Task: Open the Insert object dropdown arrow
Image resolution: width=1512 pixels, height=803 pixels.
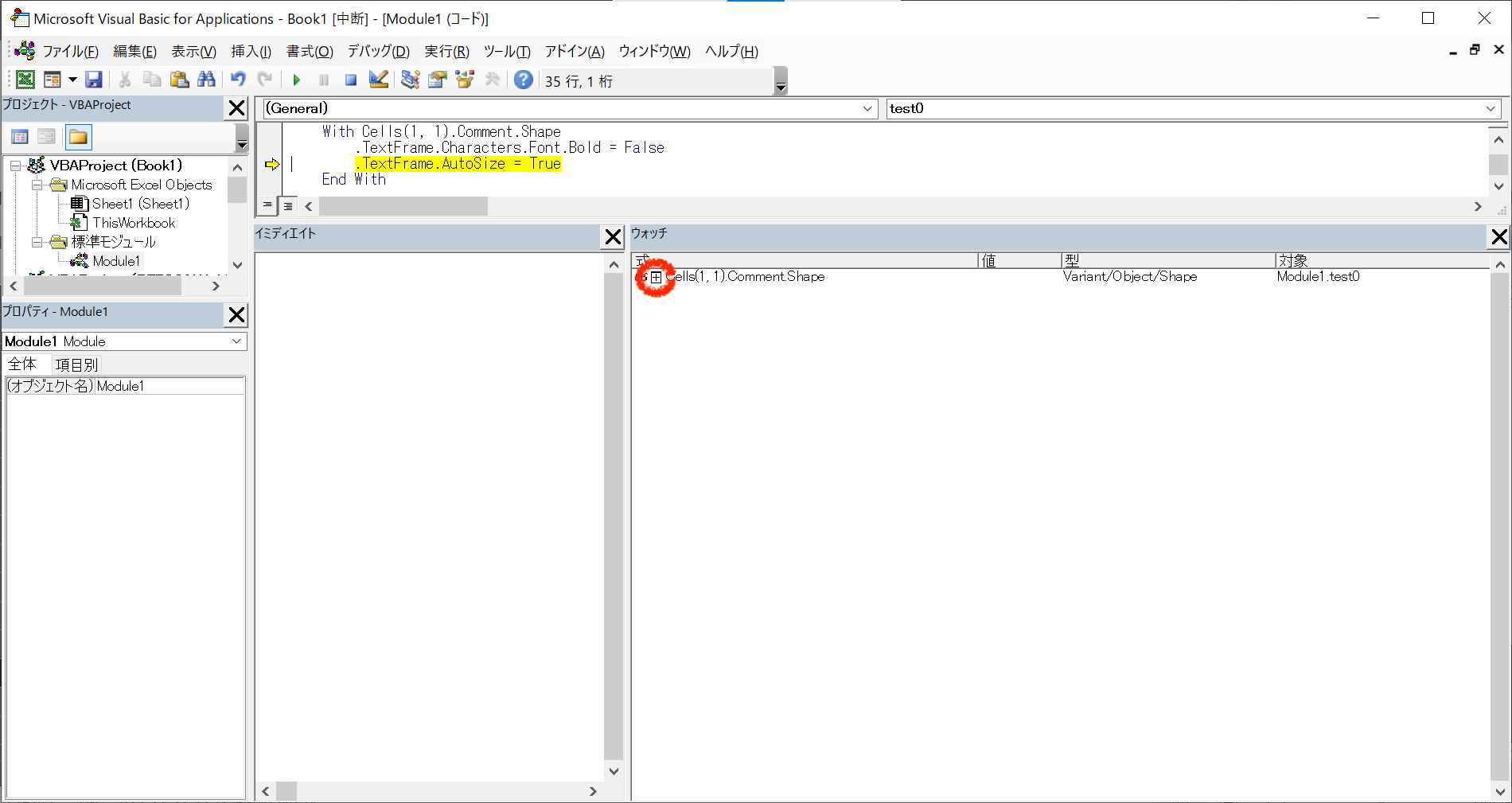Action: click(72, 80)
